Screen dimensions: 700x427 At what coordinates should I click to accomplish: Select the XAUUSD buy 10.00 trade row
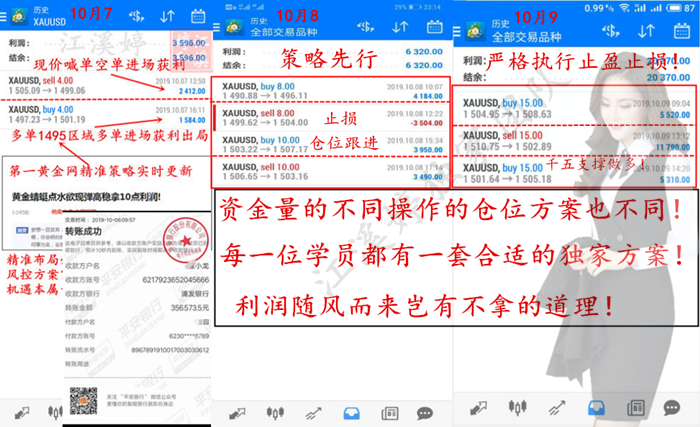[x=331, y=144]
